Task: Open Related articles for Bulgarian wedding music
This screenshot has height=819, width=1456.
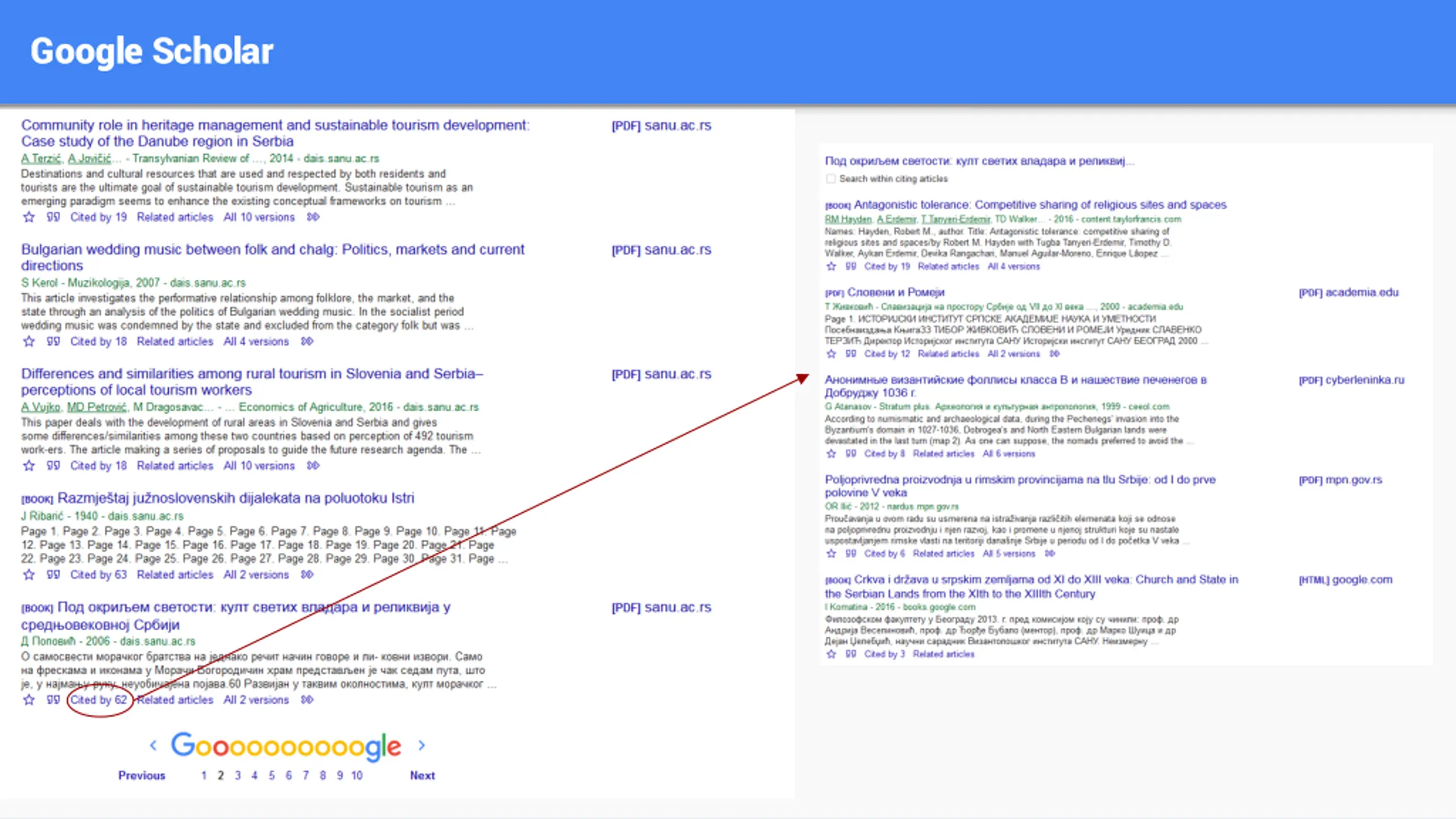Action: (175, 341)
